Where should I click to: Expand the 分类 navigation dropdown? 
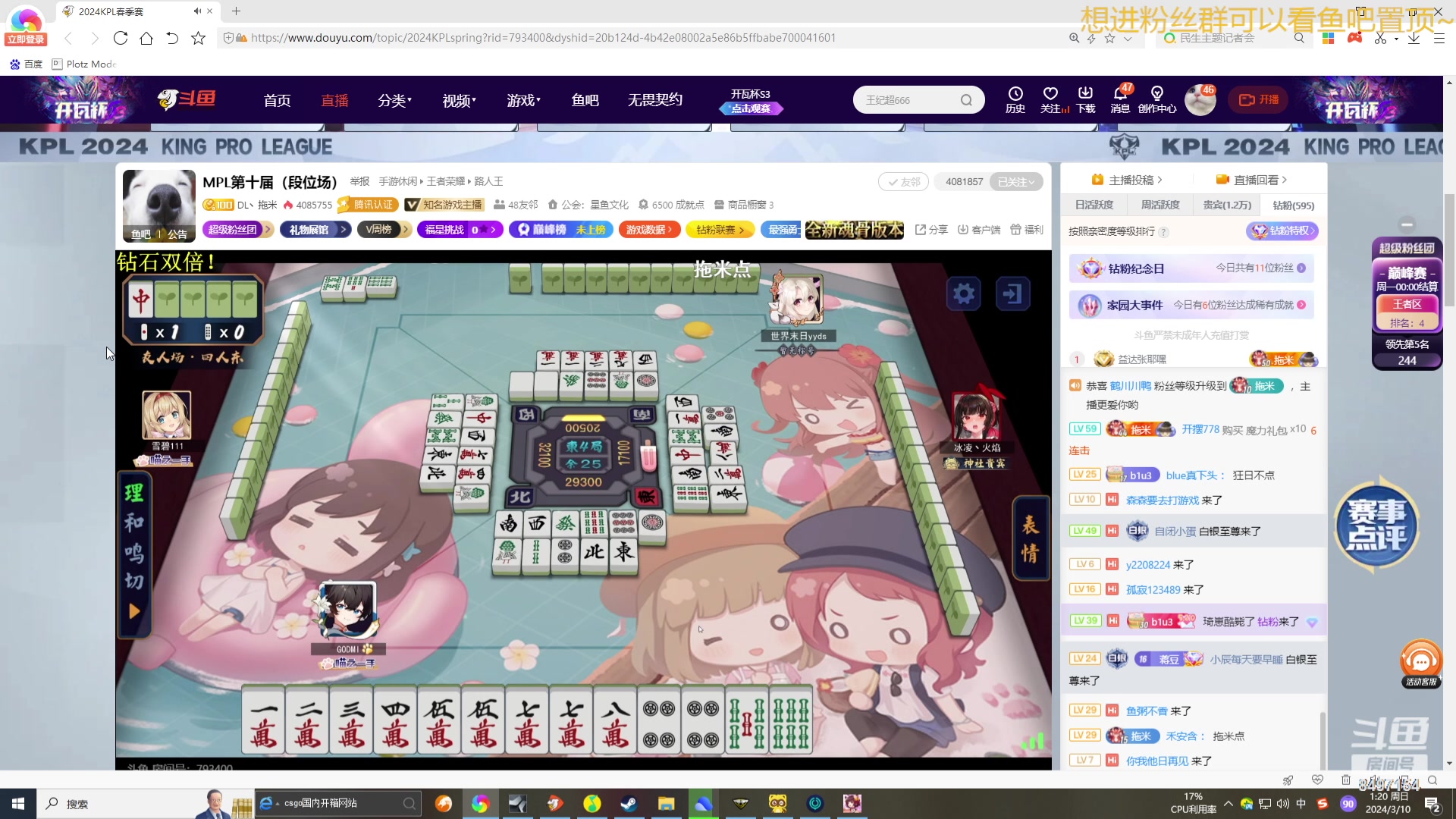tap(394, 100)
